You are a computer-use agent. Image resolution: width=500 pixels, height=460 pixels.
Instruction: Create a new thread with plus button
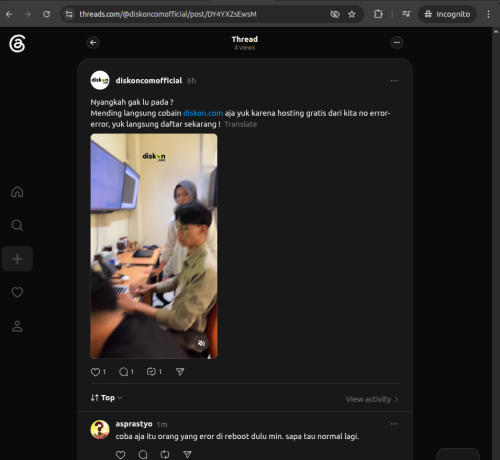(17, 259)
